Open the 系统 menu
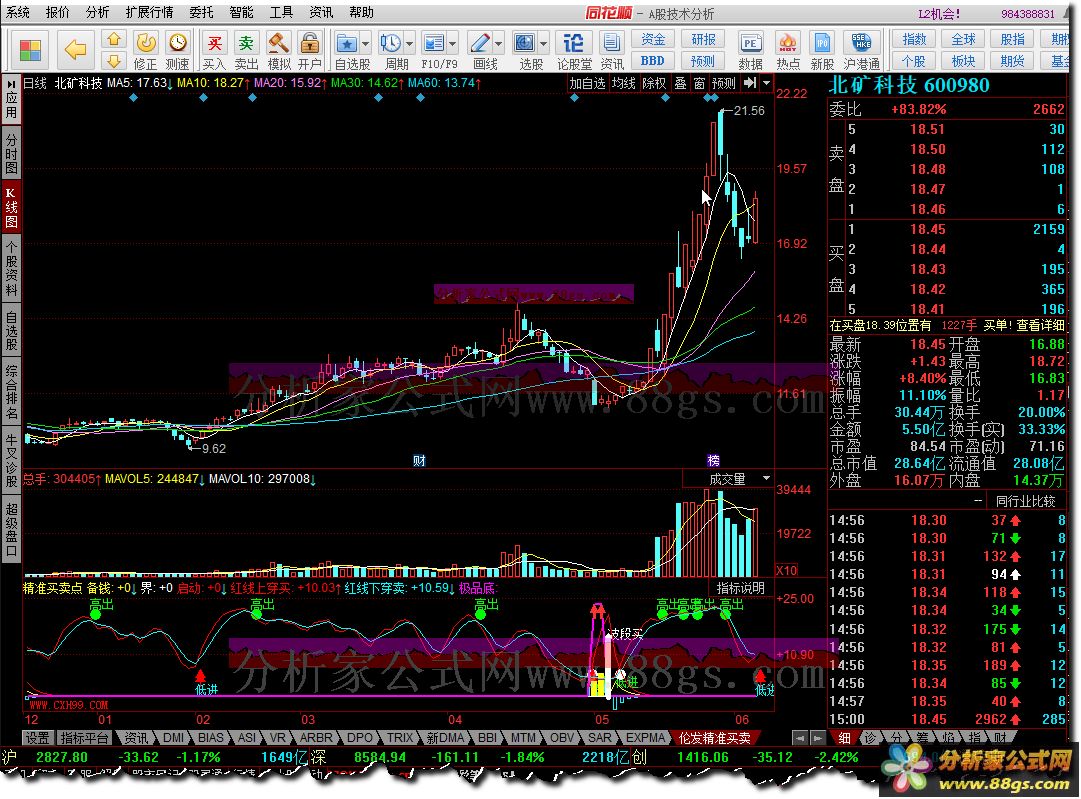 tap(18, 12)
